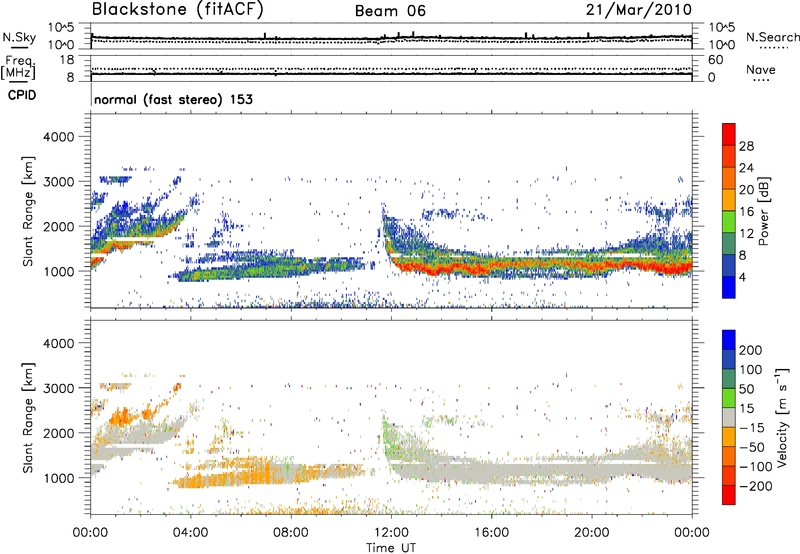Click the "2000" tick on the power panel axis
The image size is (800, 554).
click(x=59, y=226)
